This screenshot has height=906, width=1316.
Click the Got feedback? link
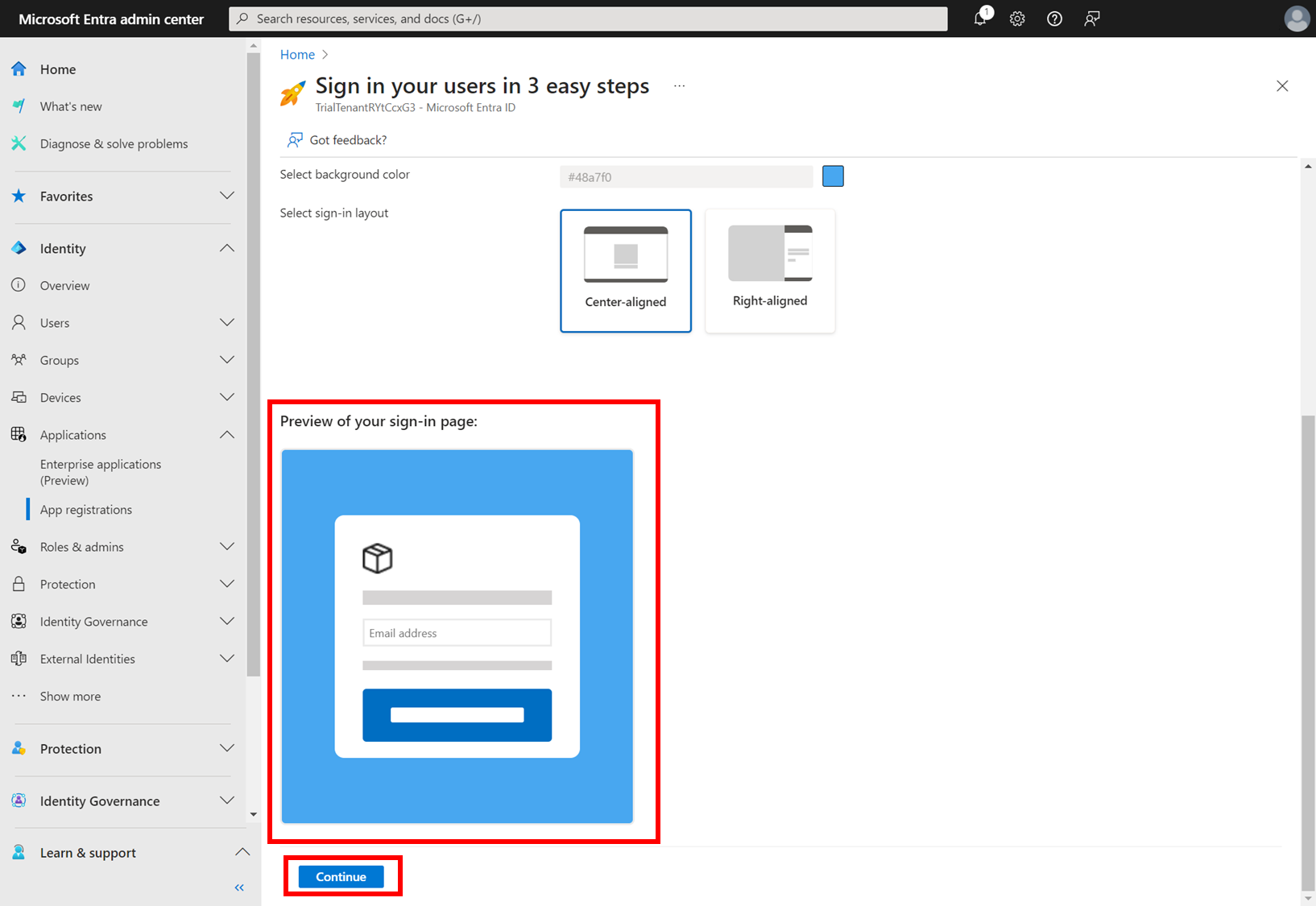click(337, 140)
